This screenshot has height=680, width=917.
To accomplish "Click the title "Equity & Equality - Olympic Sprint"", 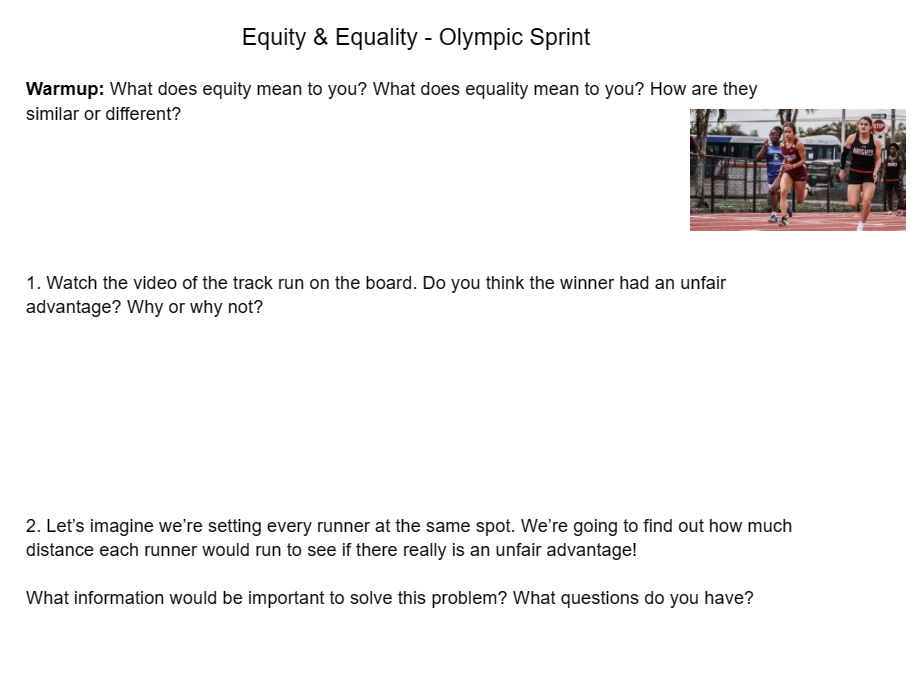I will tap(416, 38).
